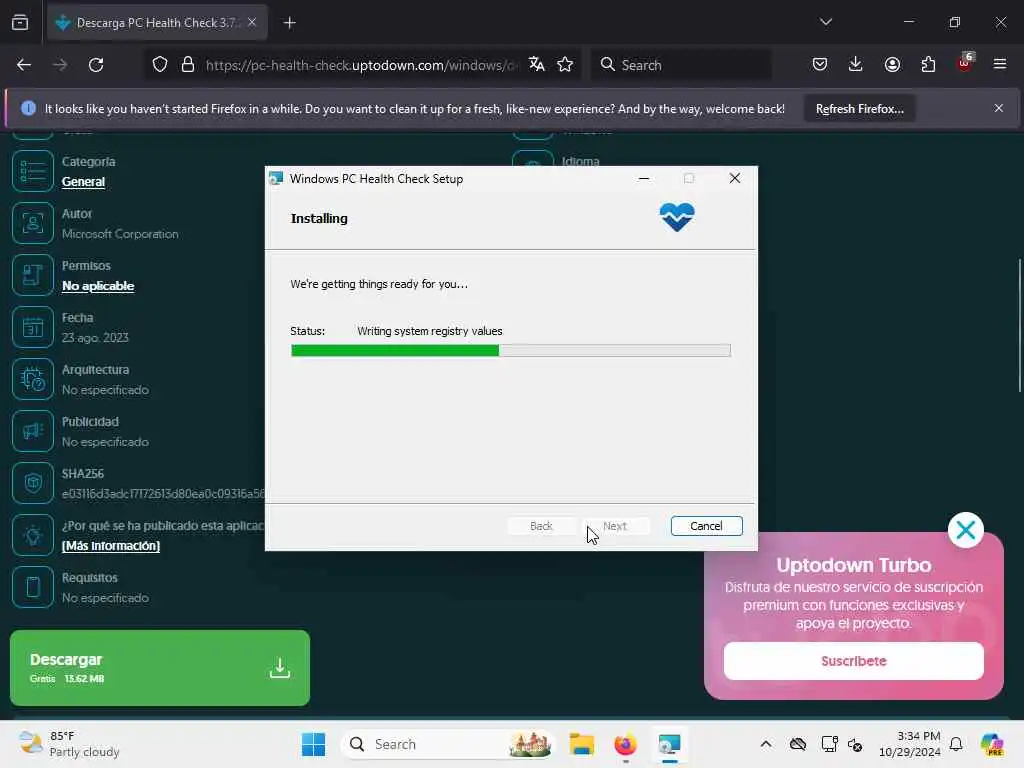Click the uBlock extension icon with badge
This screenshot has height=768, width=1024.
(965, 63)
